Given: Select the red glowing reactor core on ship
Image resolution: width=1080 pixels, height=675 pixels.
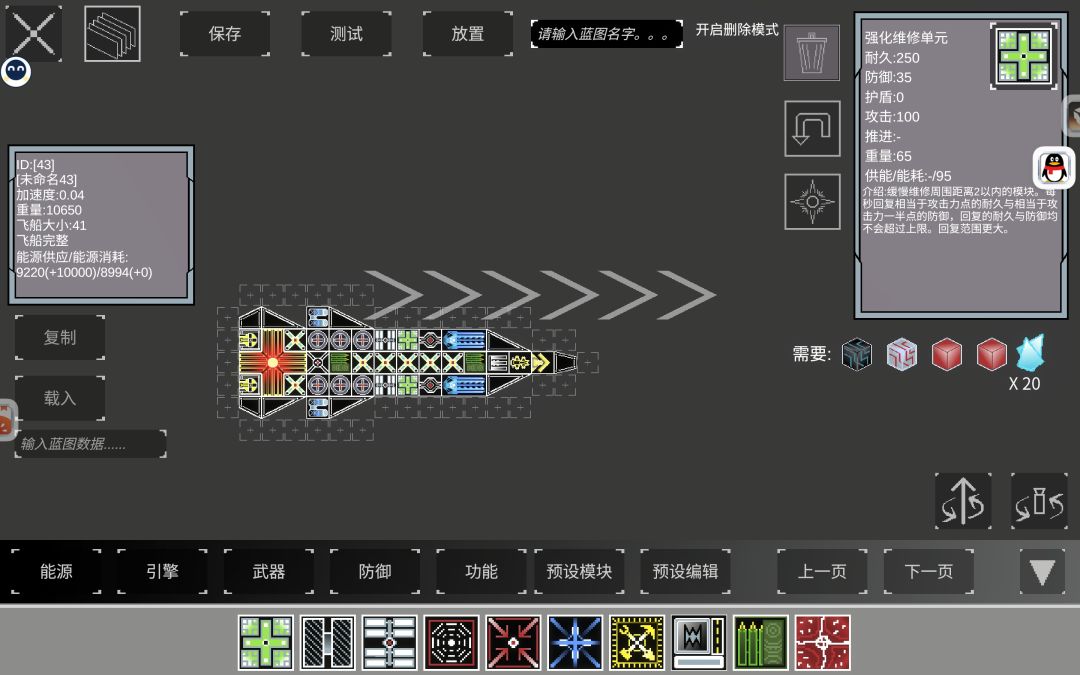Looking at the screenshot, I should click(x=273, y=362).
